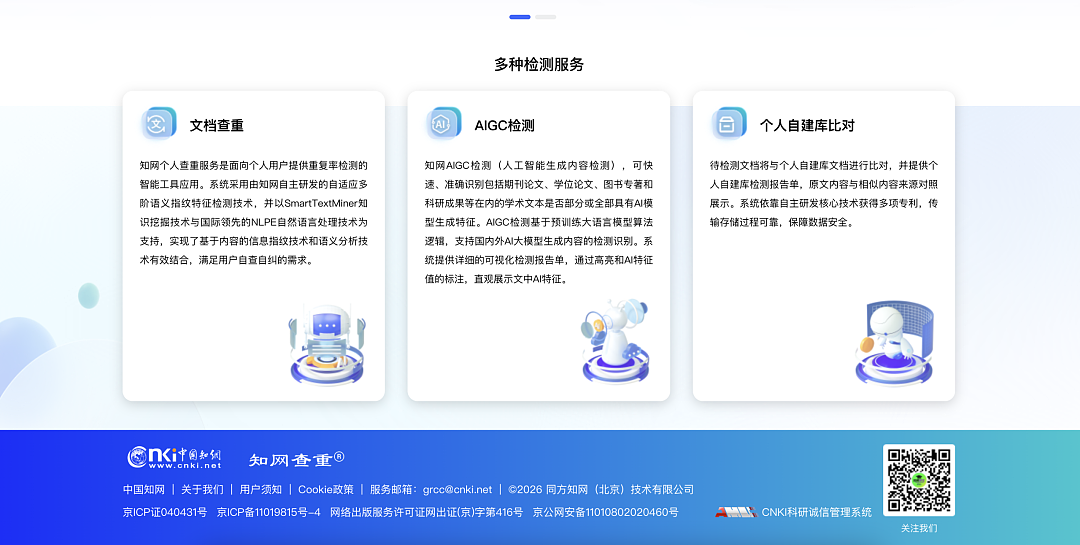Open the 用户须知 footer link

260,489
